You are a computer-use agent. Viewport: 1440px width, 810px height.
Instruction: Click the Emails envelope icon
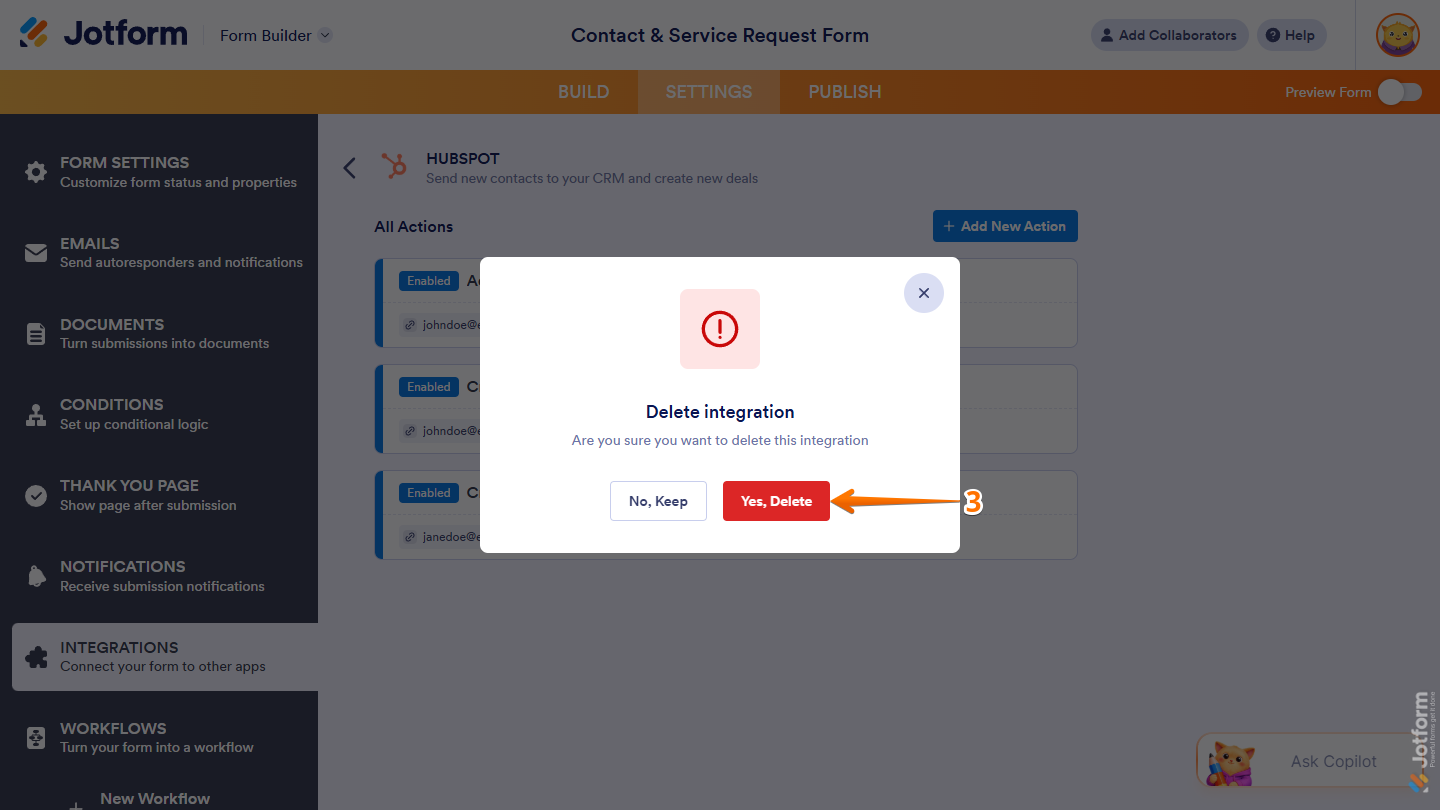point(36,253)
